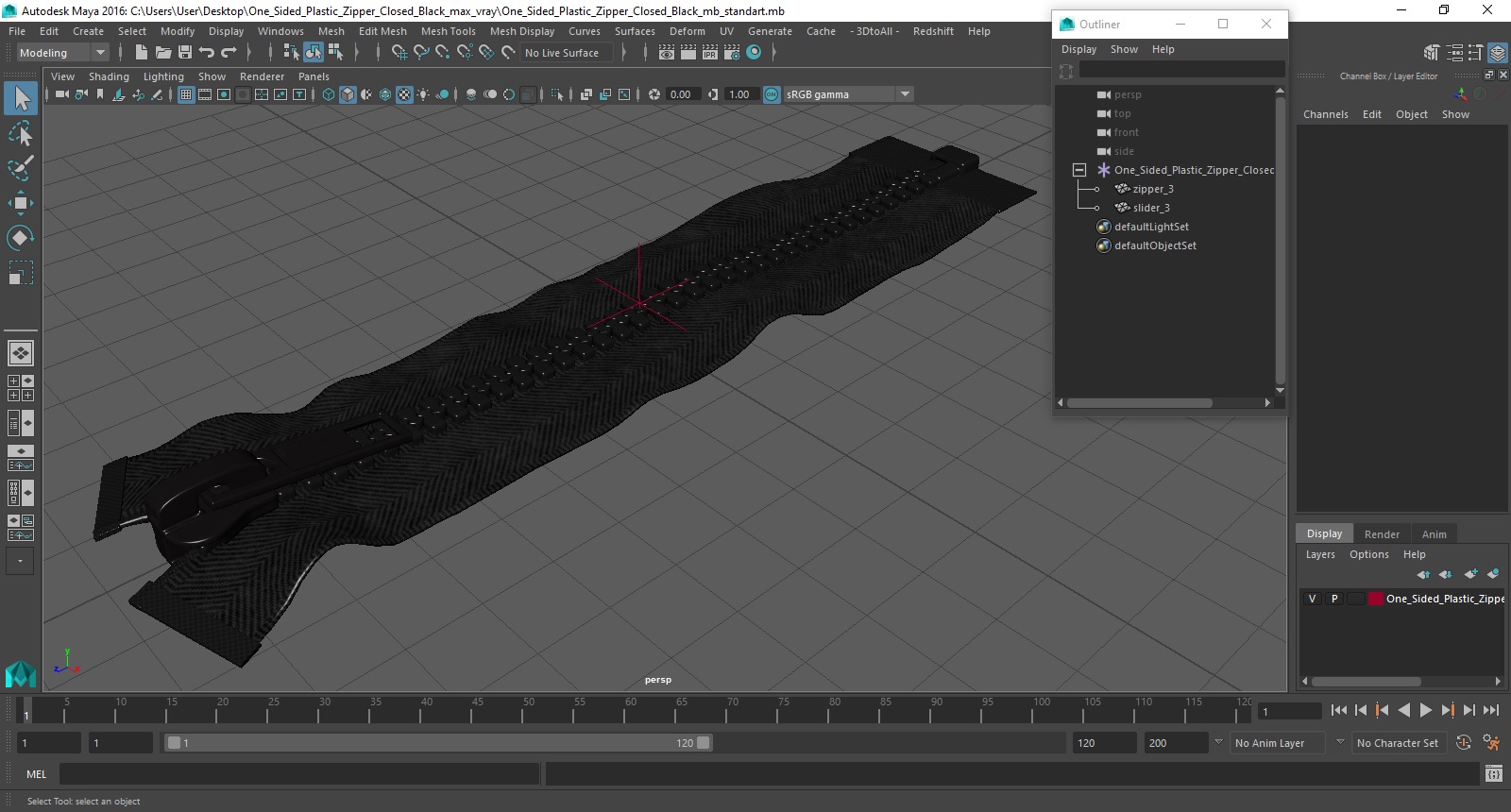Screen dimensions: 1511x812
Task: Open viewport Shading menu
Action: [109, 76]
